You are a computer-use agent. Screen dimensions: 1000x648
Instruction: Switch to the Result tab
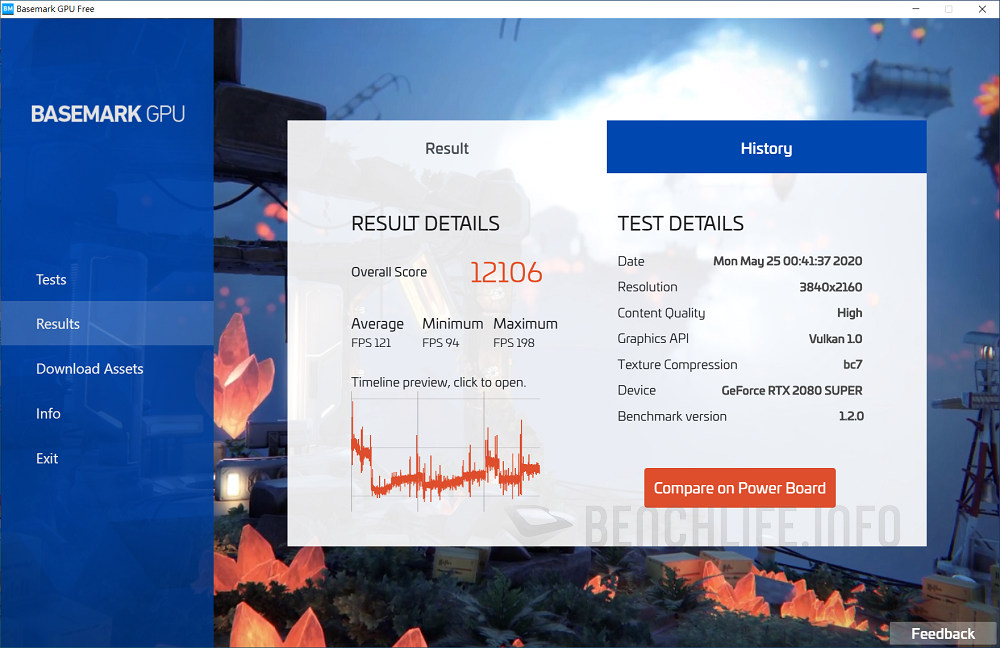[446, 147]
